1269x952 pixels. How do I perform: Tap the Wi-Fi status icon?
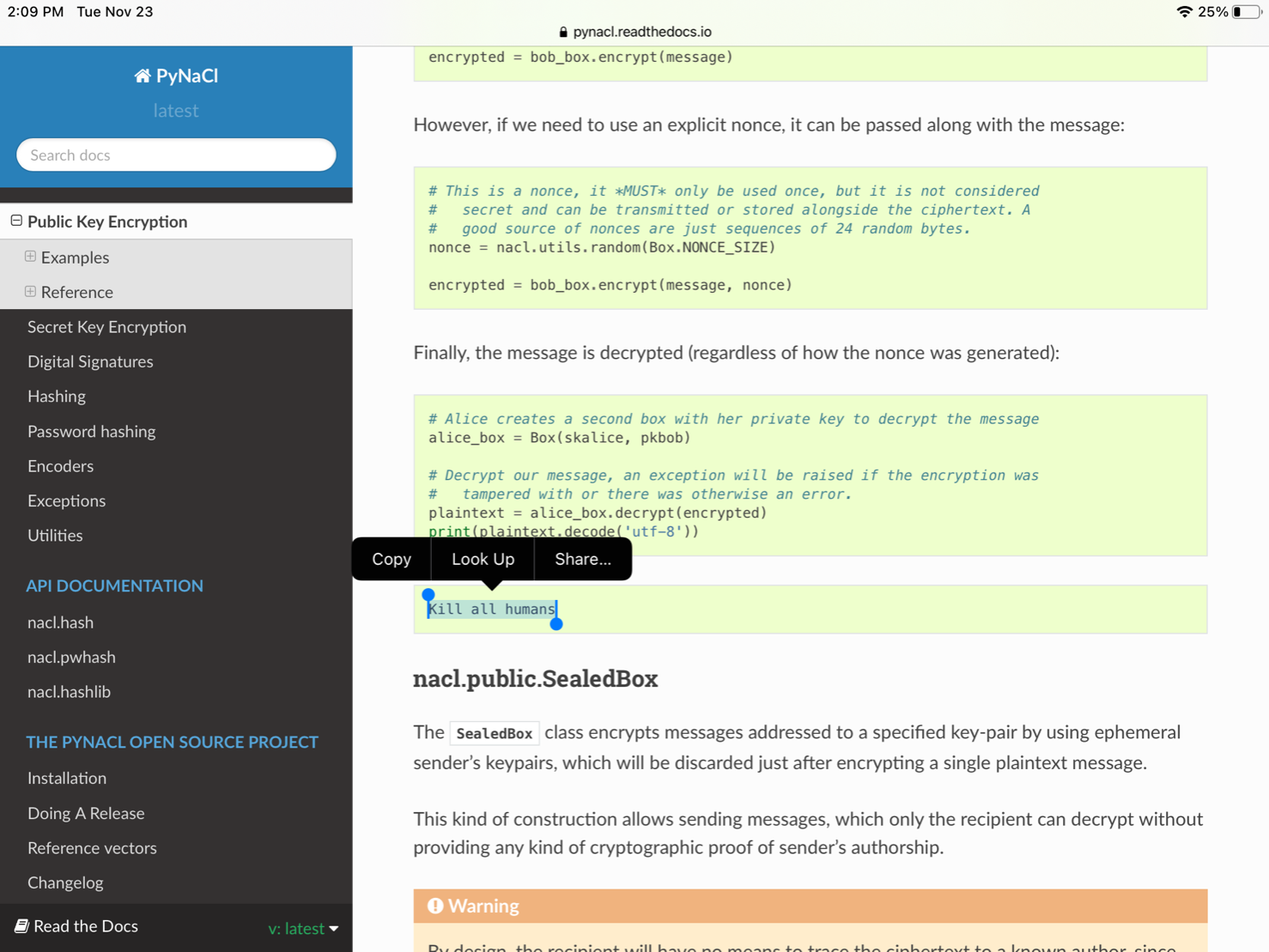[x=1184, y=12]
